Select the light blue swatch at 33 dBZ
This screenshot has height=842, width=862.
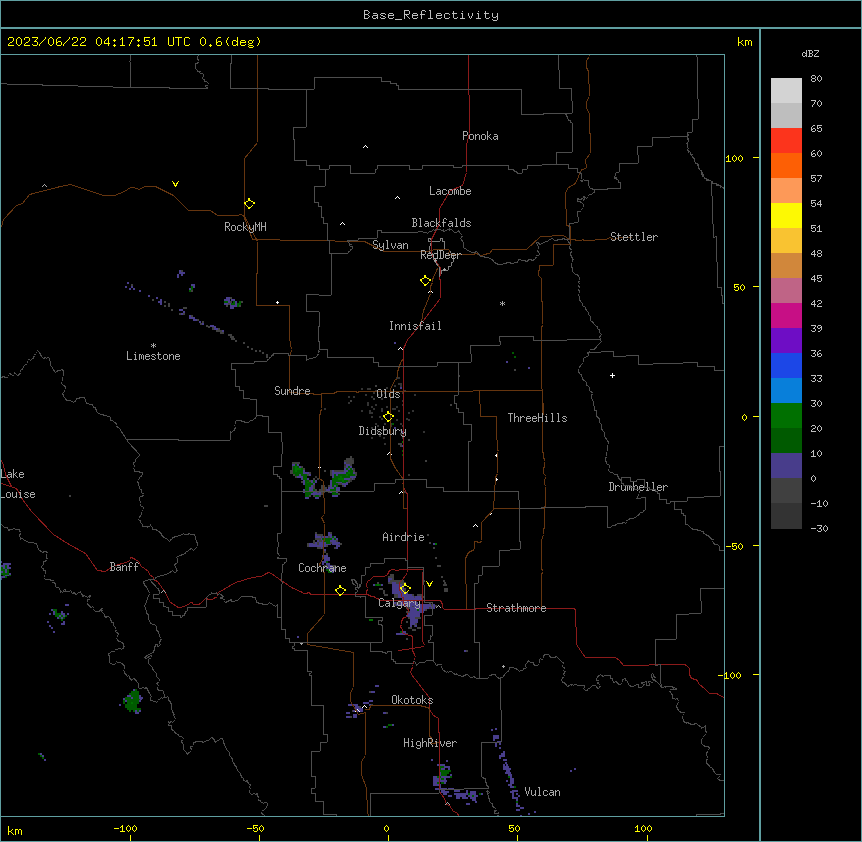pos(786,391)
